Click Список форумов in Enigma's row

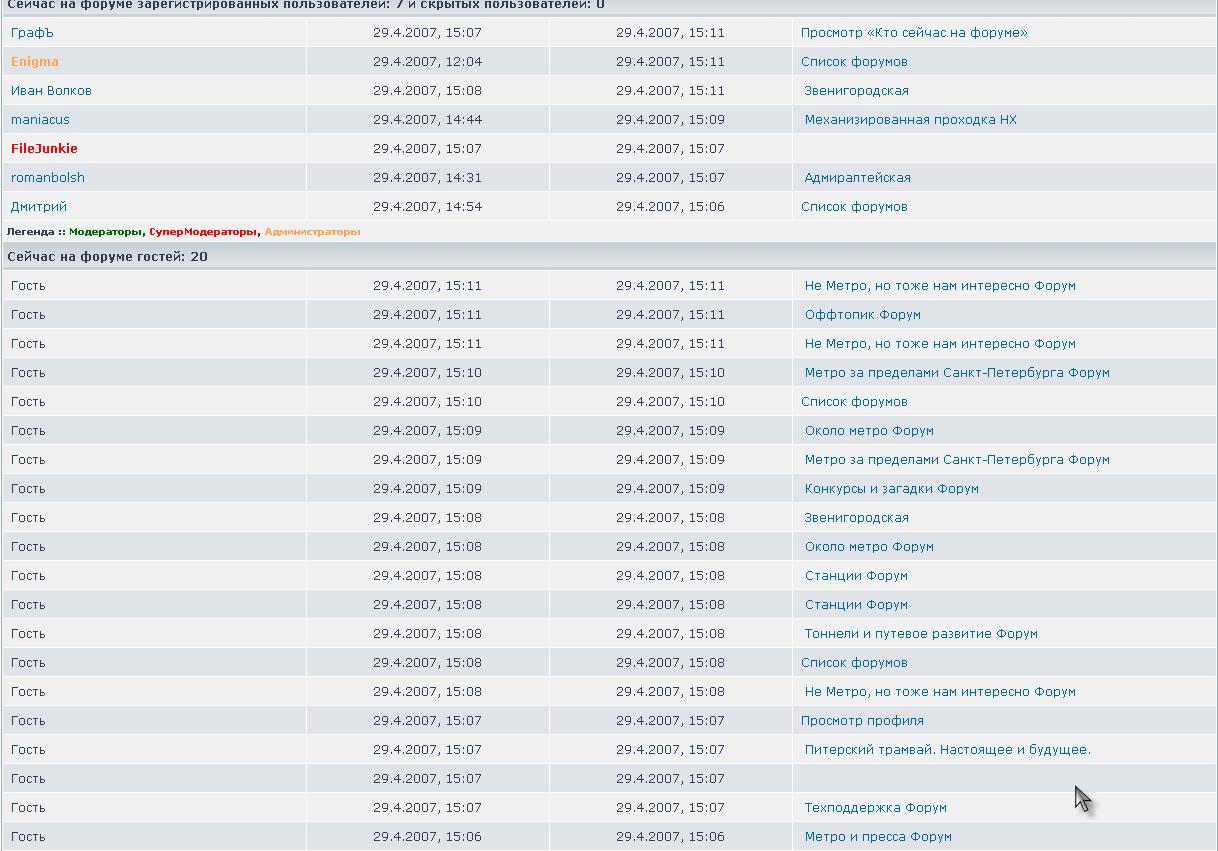854,62
